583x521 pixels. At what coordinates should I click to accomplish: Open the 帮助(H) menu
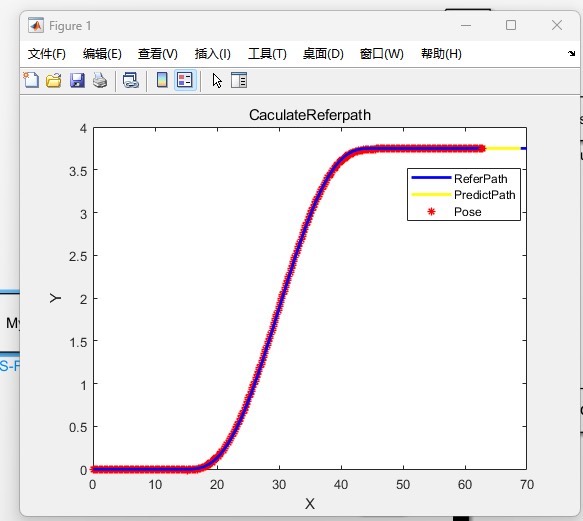point(441,54)
